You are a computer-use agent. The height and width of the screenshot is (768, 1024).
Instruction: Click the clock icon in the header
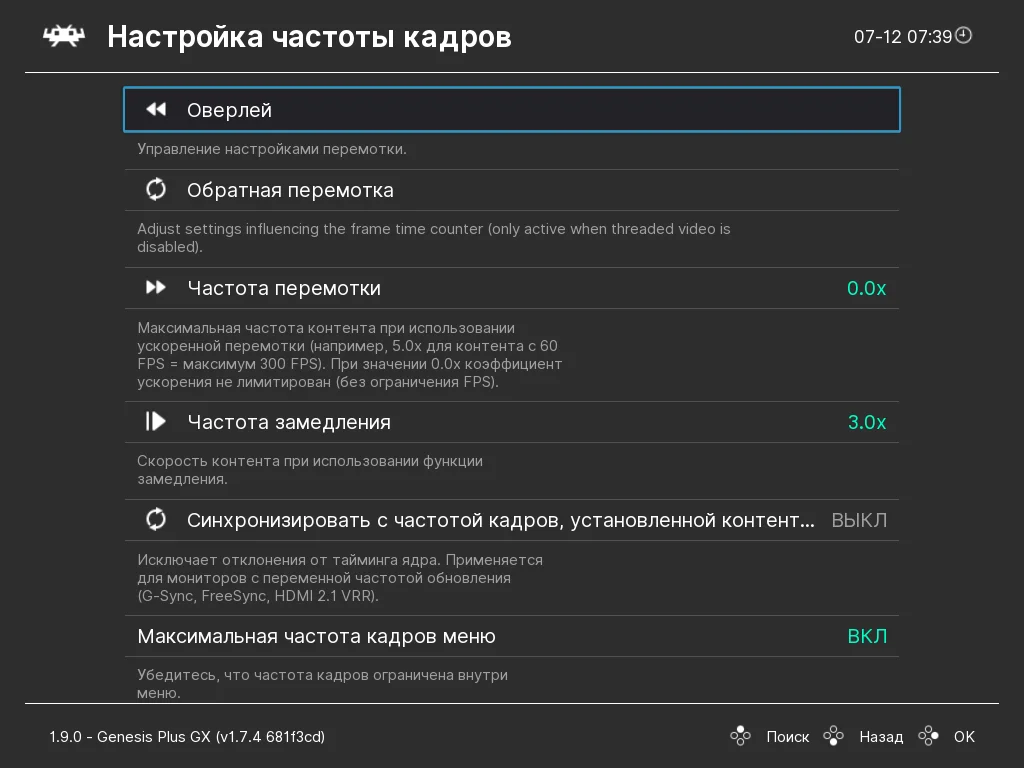click(x=964, y=36)
